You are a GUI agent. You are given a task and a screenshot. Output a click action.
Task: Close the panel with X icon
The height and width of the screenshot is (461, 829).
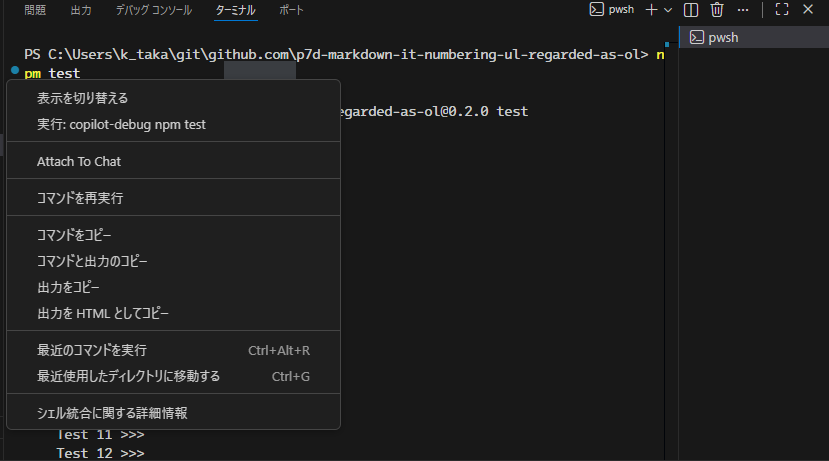[x=808, y=10]
